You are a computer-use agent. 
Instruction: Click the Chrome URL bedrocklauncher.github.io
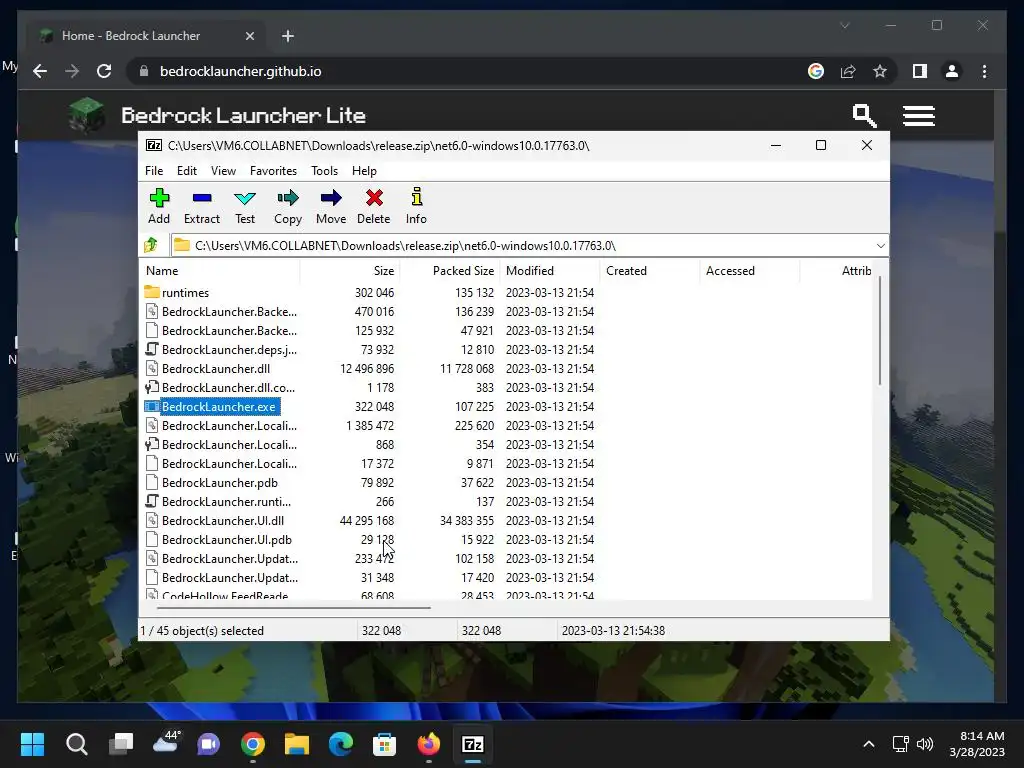240,71
